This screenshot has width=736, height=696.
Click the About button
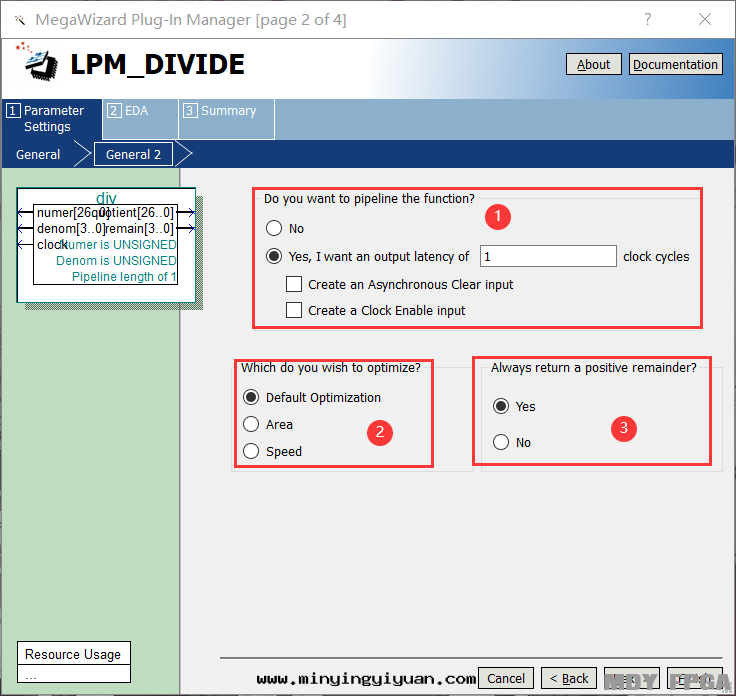(x=593, y=64)
